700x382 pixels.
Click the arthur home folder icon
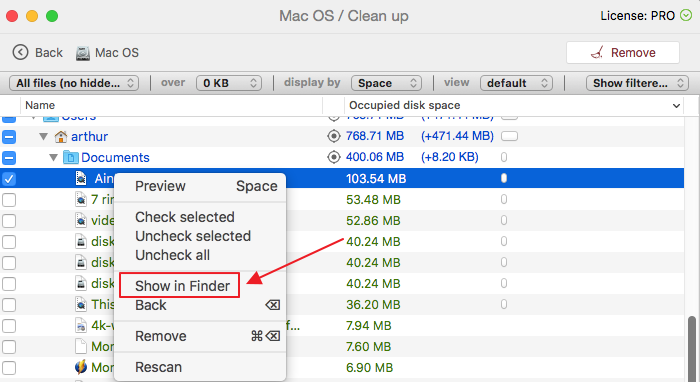coord(61,136)
